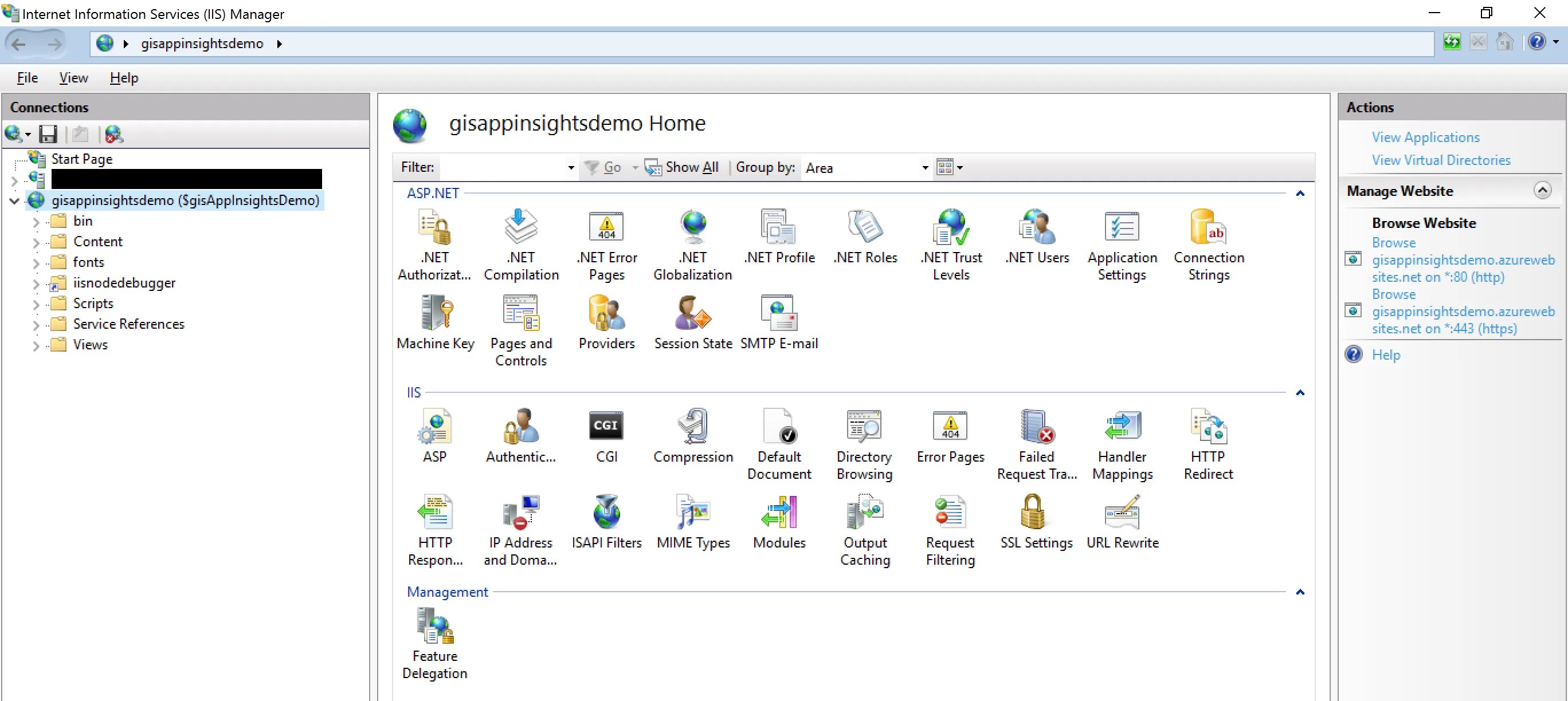This screenshot has width=1568, height=701.
Task: Open the Help menu
Action: 124,78
